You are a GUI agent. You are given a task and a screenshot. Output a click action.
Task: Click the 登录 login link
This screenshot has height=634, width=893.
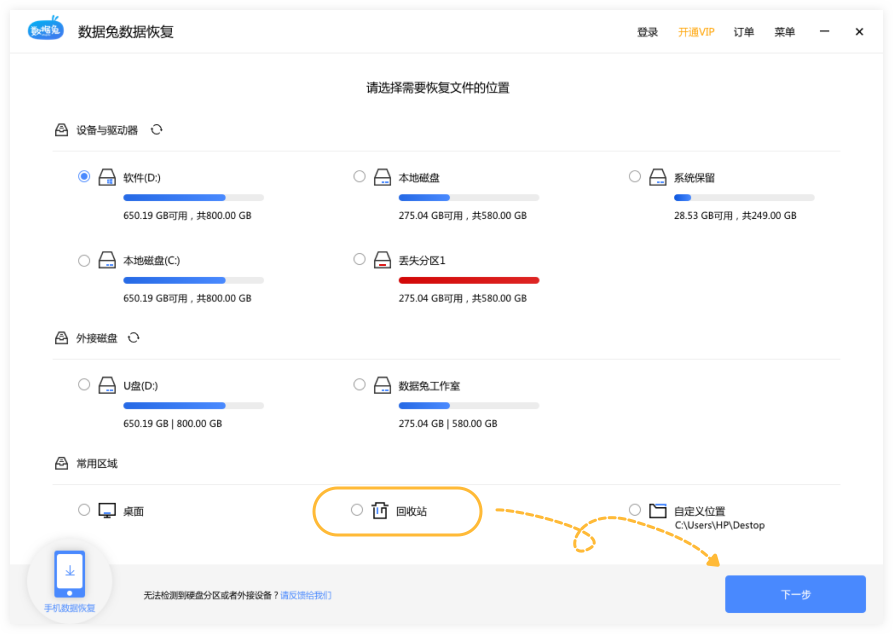point(647,32)
